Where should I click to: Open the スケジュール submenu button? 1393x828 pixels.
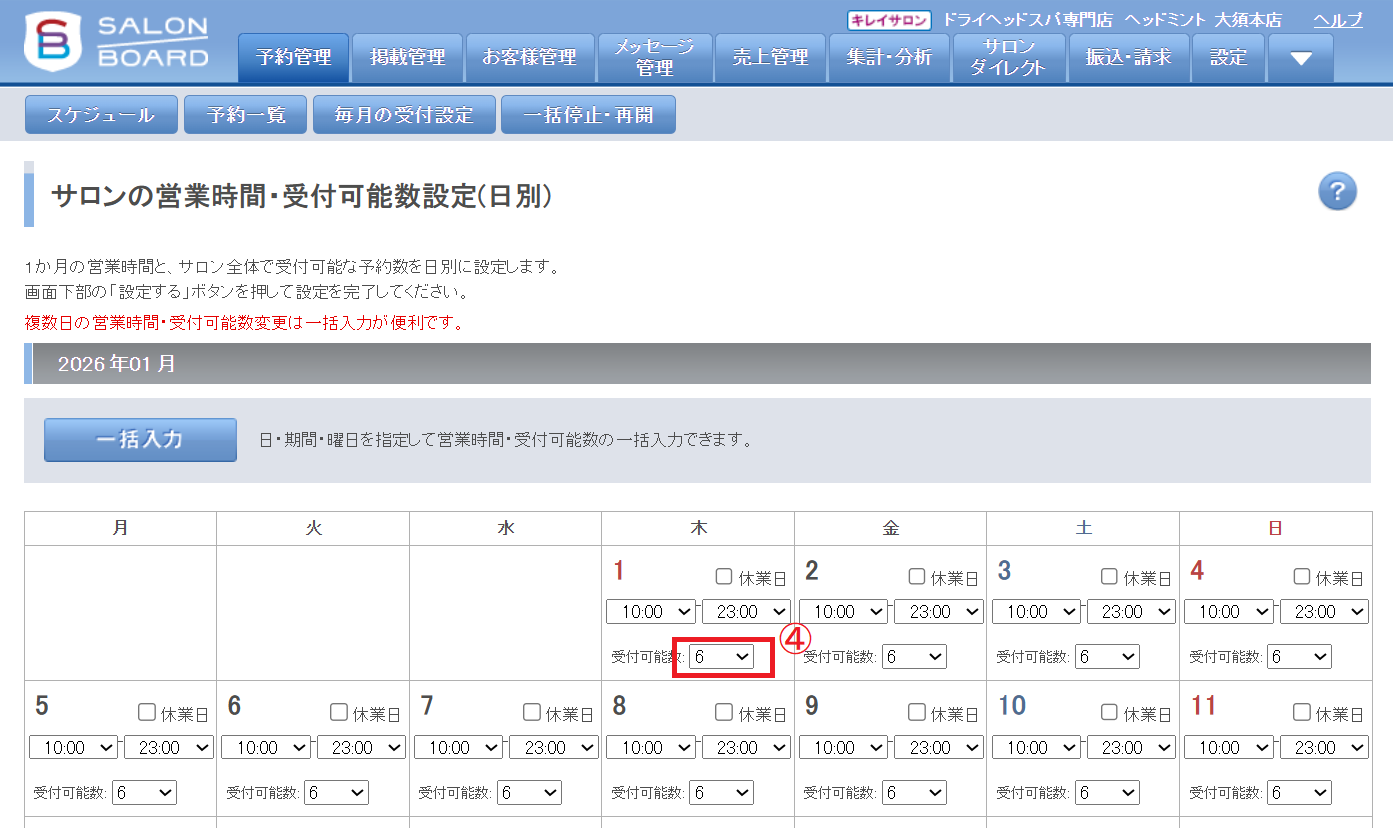[x=101, y=115]
